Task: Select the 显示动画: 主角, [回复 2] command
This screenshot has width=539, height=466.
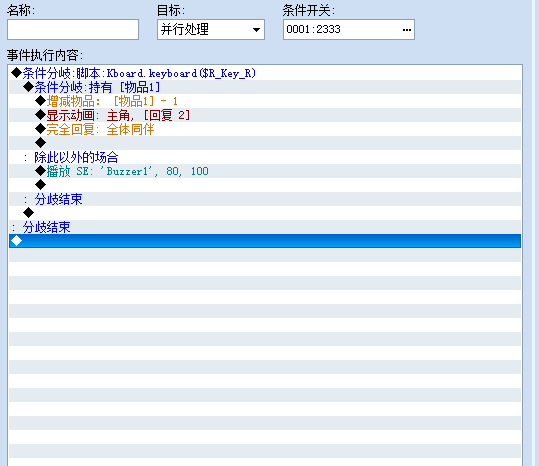Action: click(265, 115)
